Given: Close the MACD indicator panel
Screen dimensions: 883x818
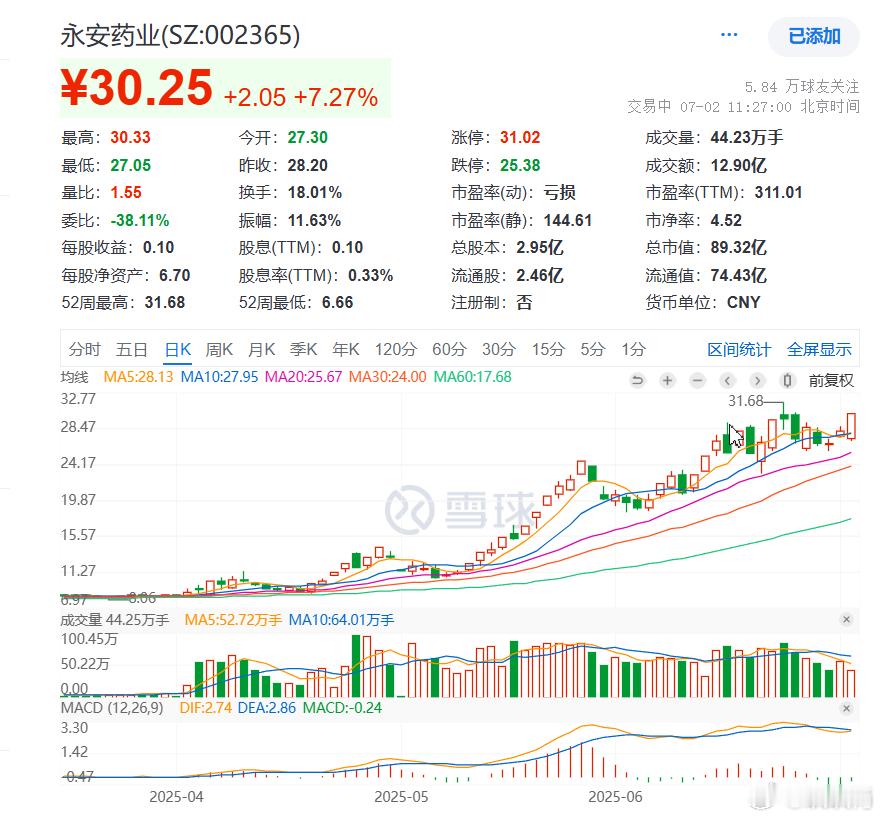Looking at the screenshot, I should [846, 709].
